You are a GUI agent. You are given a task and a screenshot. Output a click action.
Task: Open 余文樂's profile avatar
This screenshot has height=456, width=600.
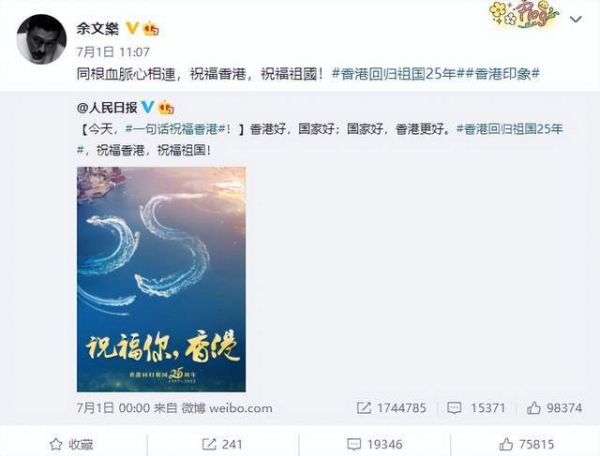pos(41,39)
